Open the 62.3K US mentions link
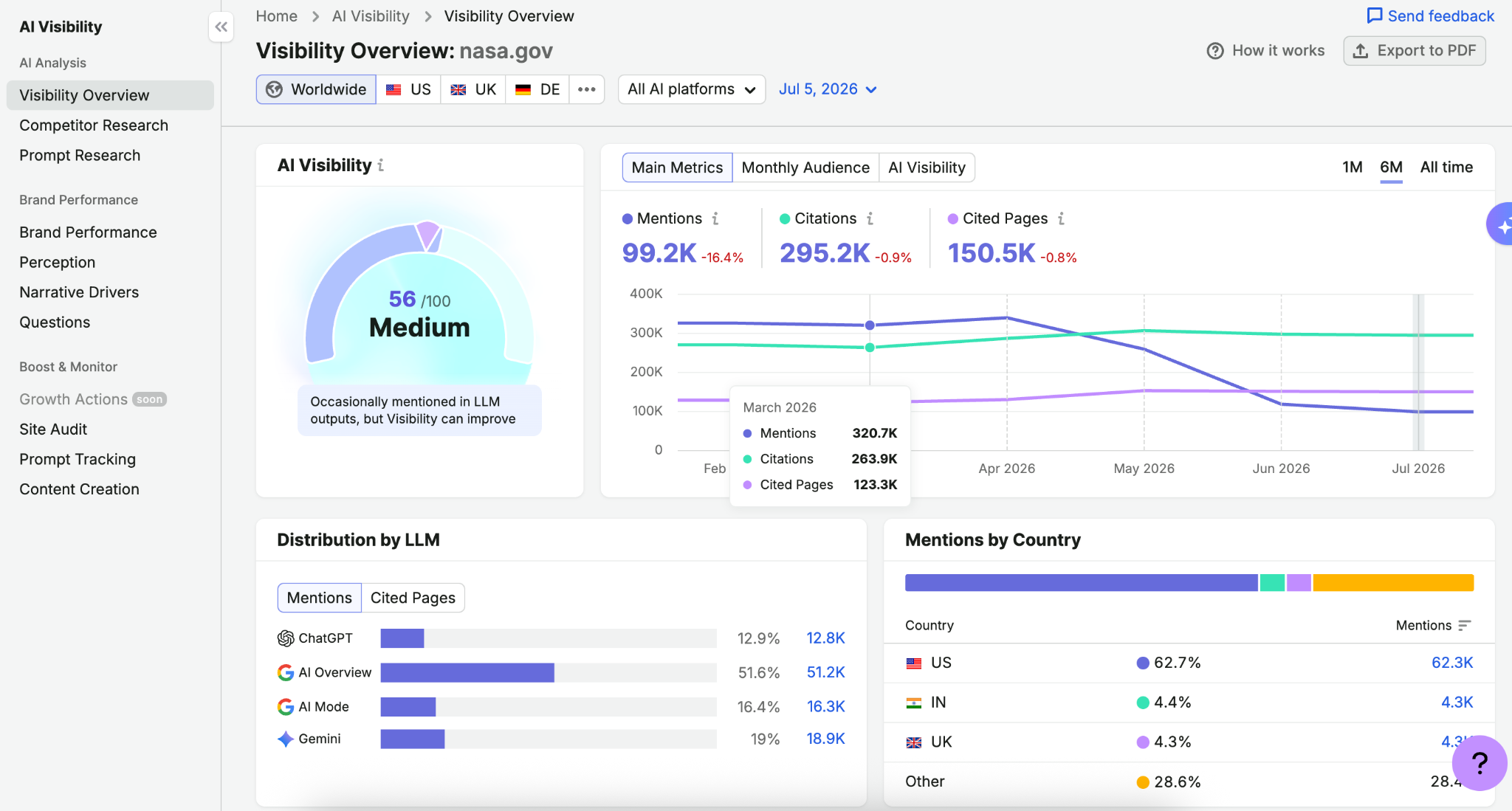 1451,663
